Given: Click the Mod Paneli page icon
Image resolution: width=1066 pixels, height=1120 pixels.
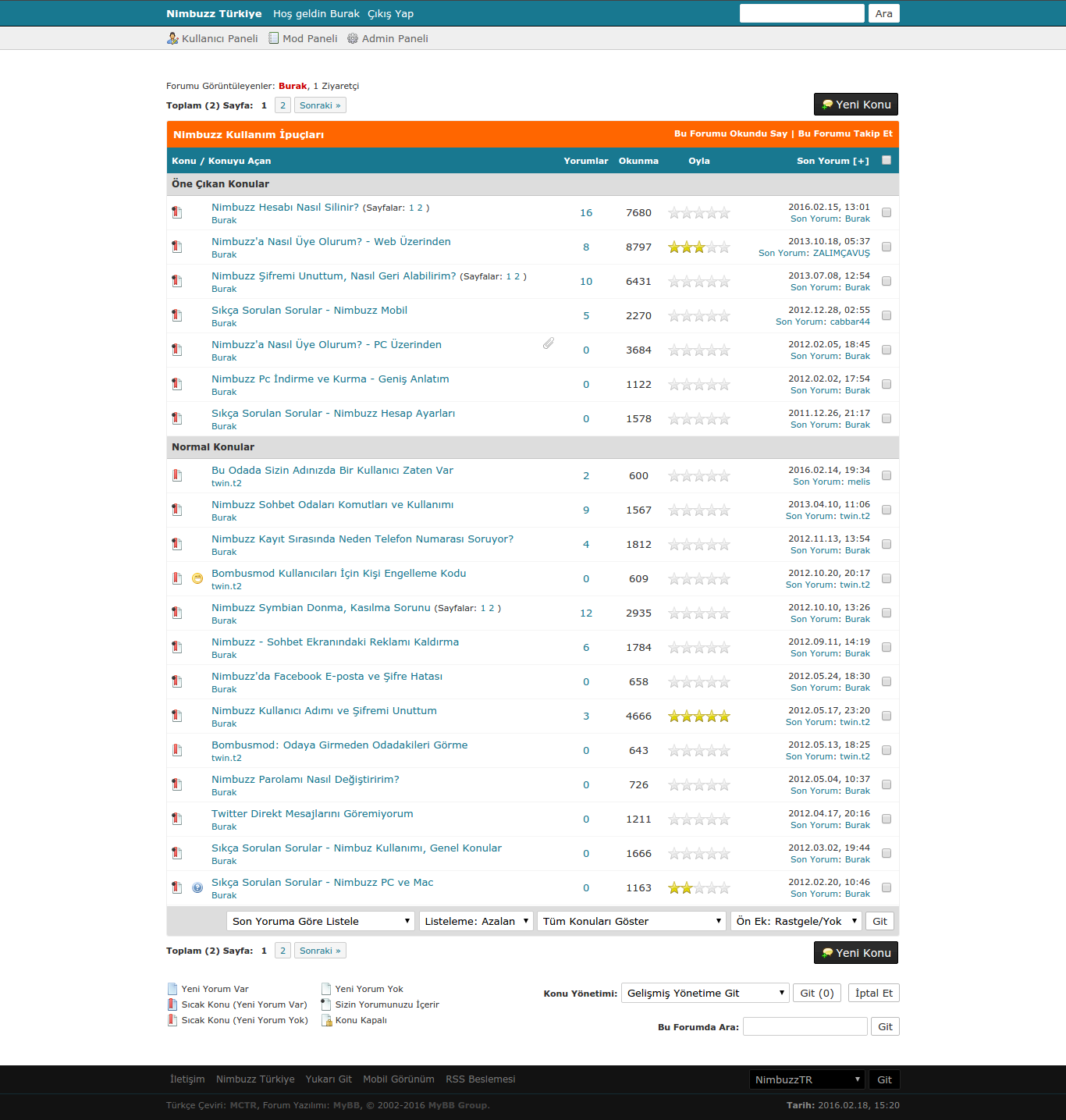Looking at the screenshot, I should (274, 38).
